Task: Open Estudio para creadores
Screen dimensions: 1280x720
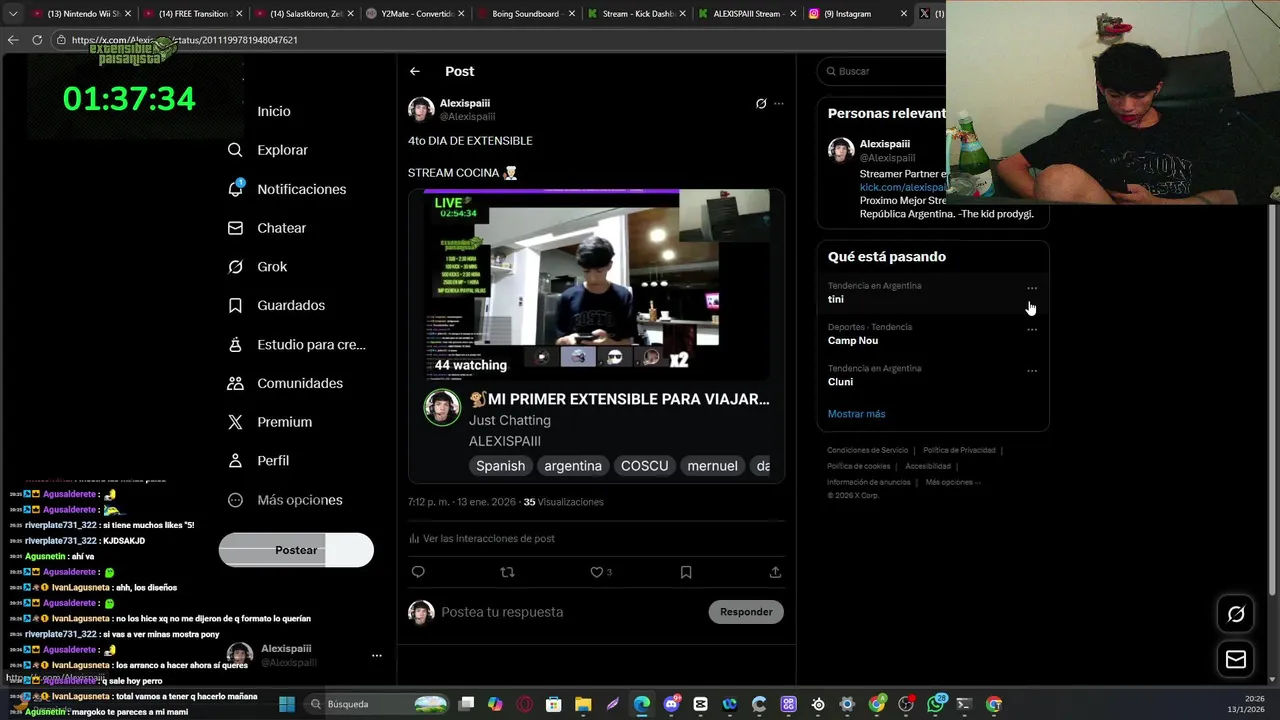Action: pos(311,344)
